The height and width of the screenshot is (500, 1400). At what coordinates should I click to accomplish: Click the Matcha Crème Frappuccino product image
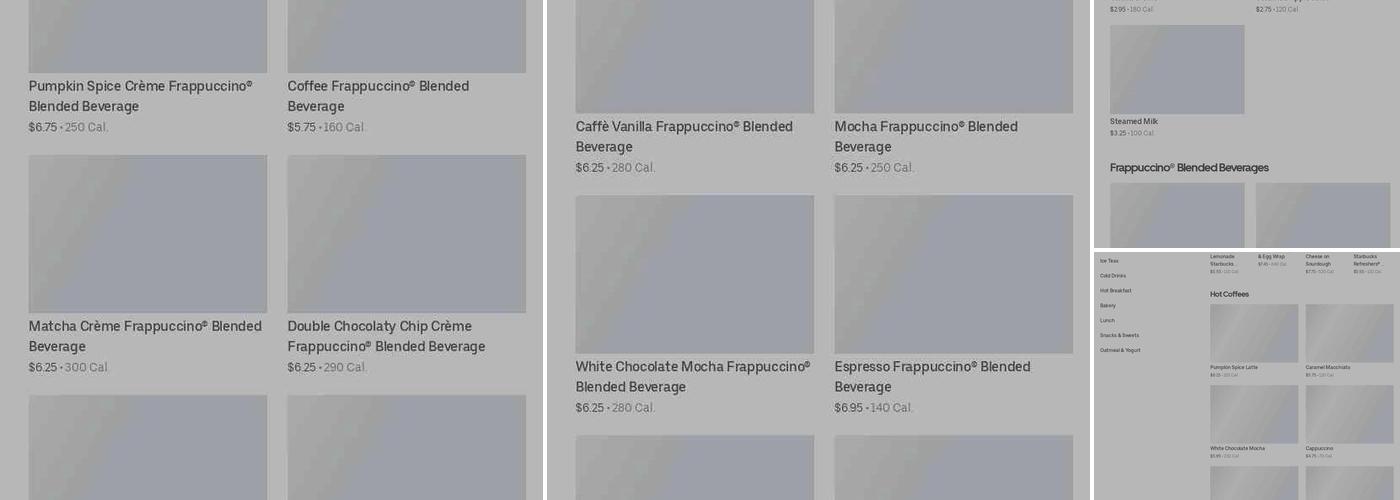pos(148,233)
